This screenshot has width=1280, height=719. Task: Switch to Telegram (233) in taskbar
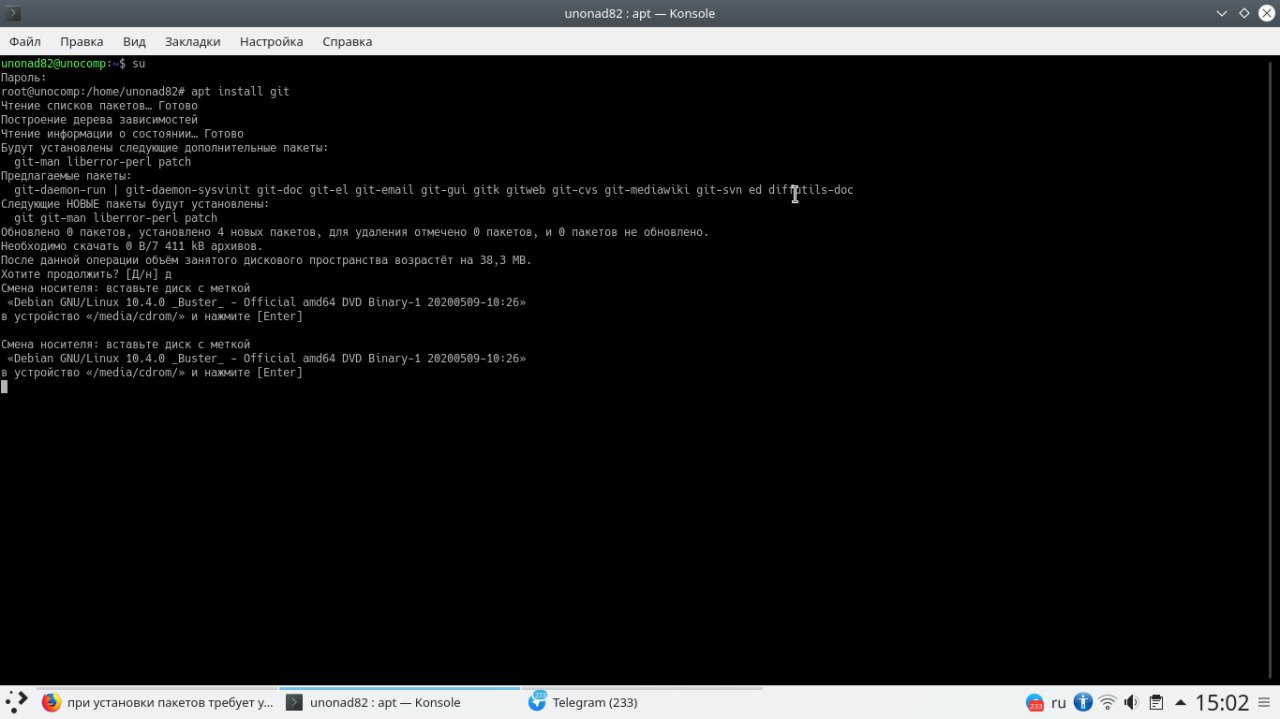click(641, 702)
